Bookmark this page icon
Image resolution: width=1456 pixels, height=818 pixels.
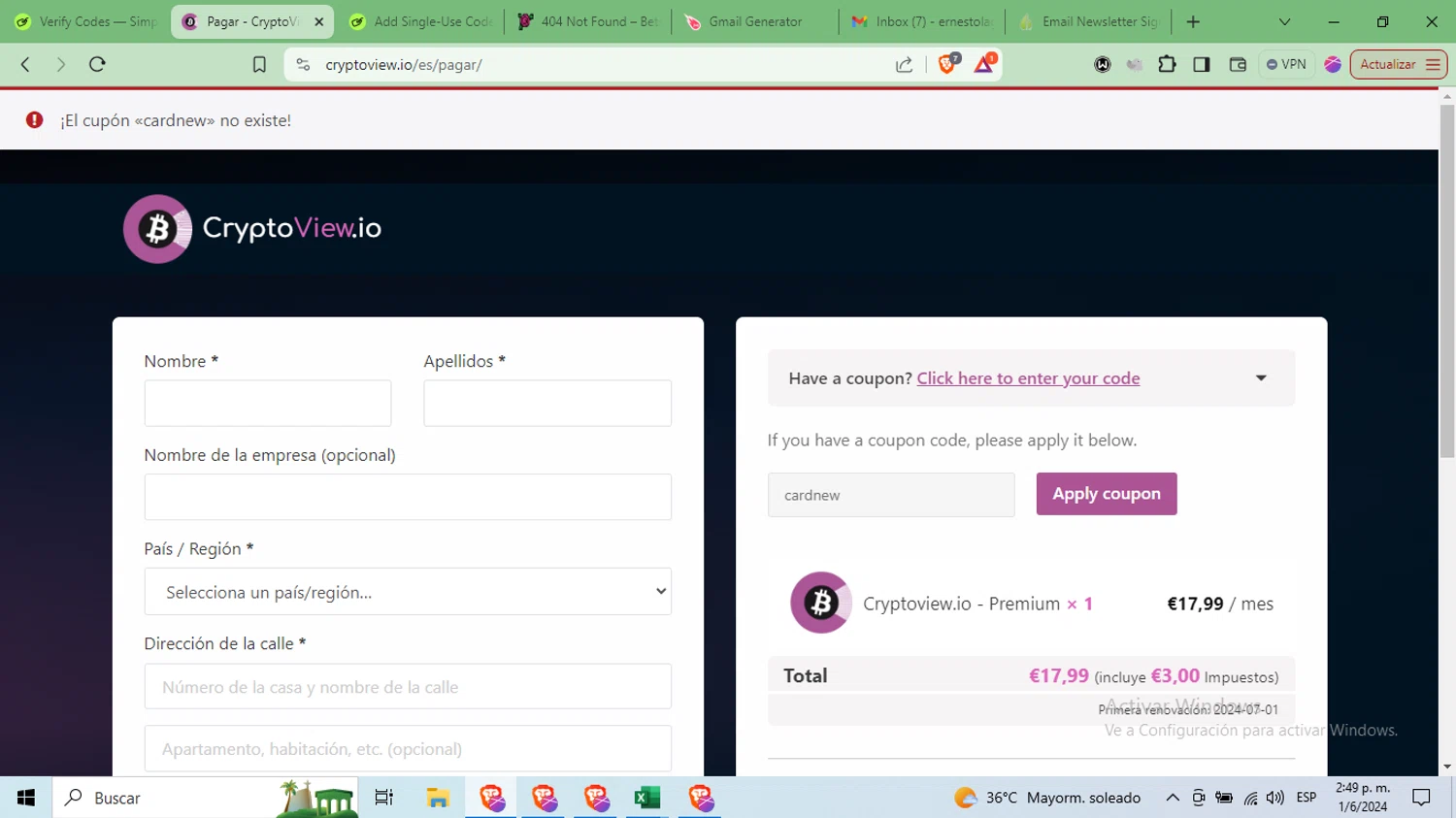coord(259,64)
